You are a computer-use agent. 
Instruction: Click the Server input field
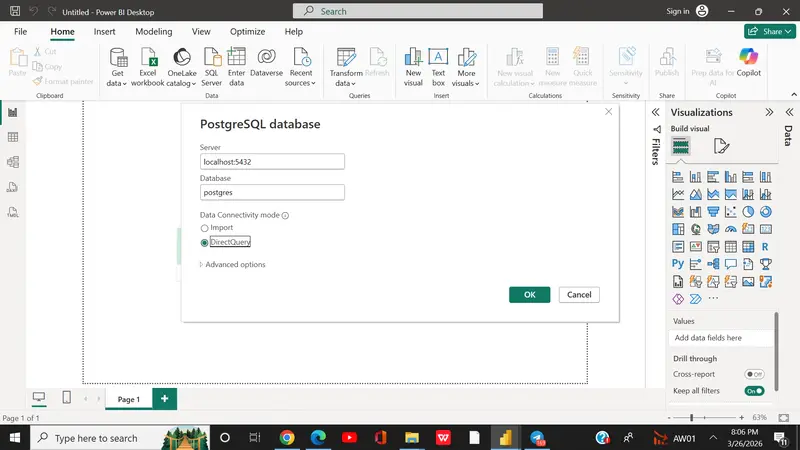point(272,162)
